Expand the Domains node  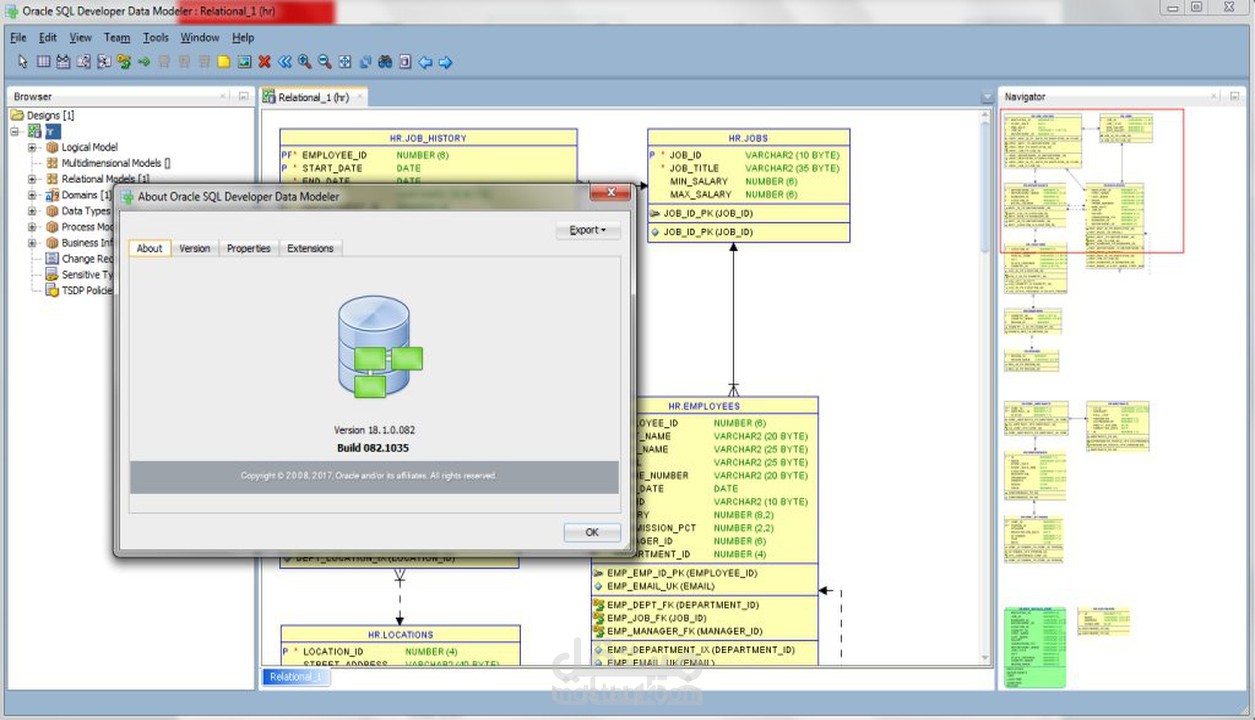coord(32,194)
